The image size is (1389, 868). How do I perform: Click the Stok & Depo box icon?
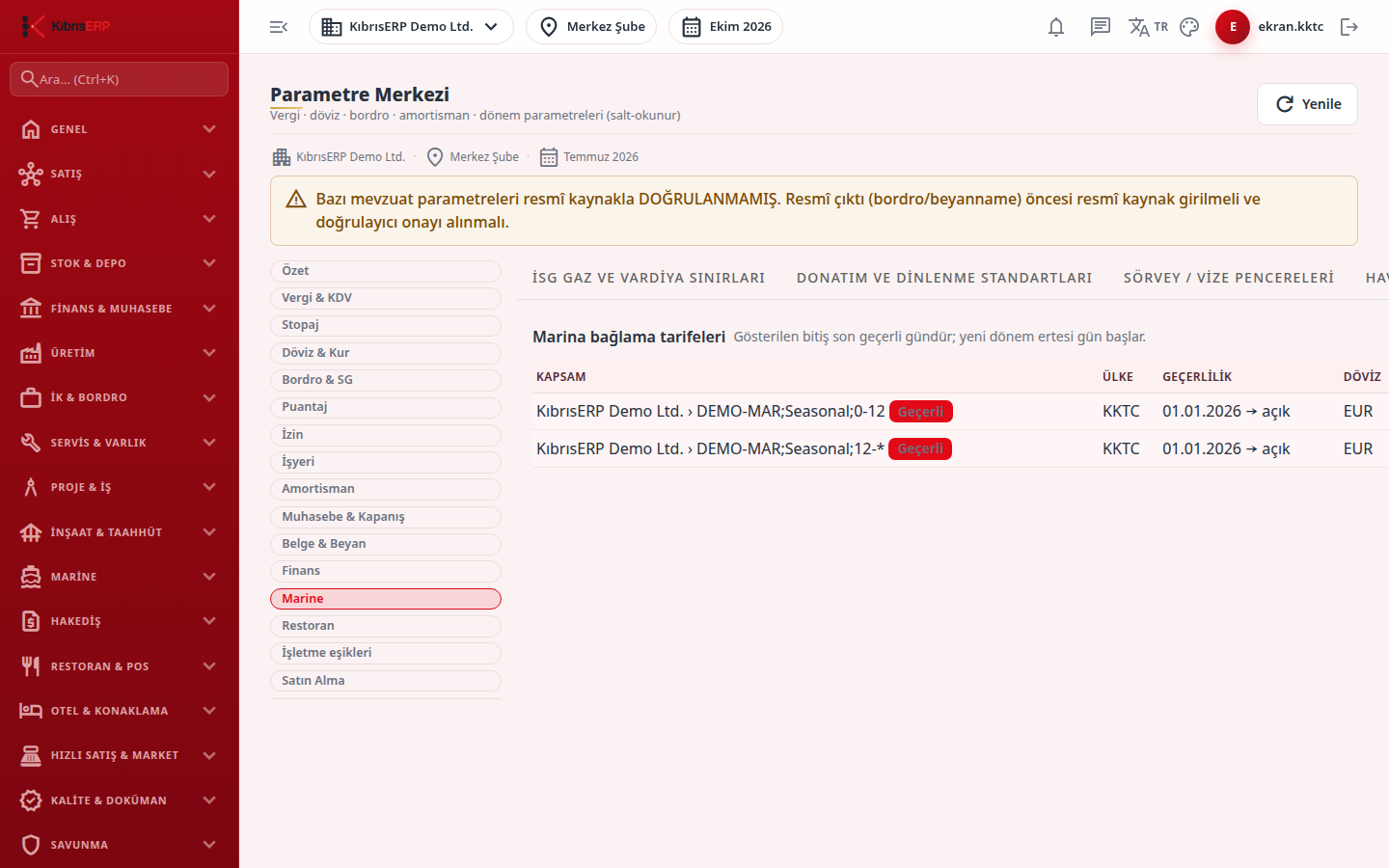(x=31, y=263)
